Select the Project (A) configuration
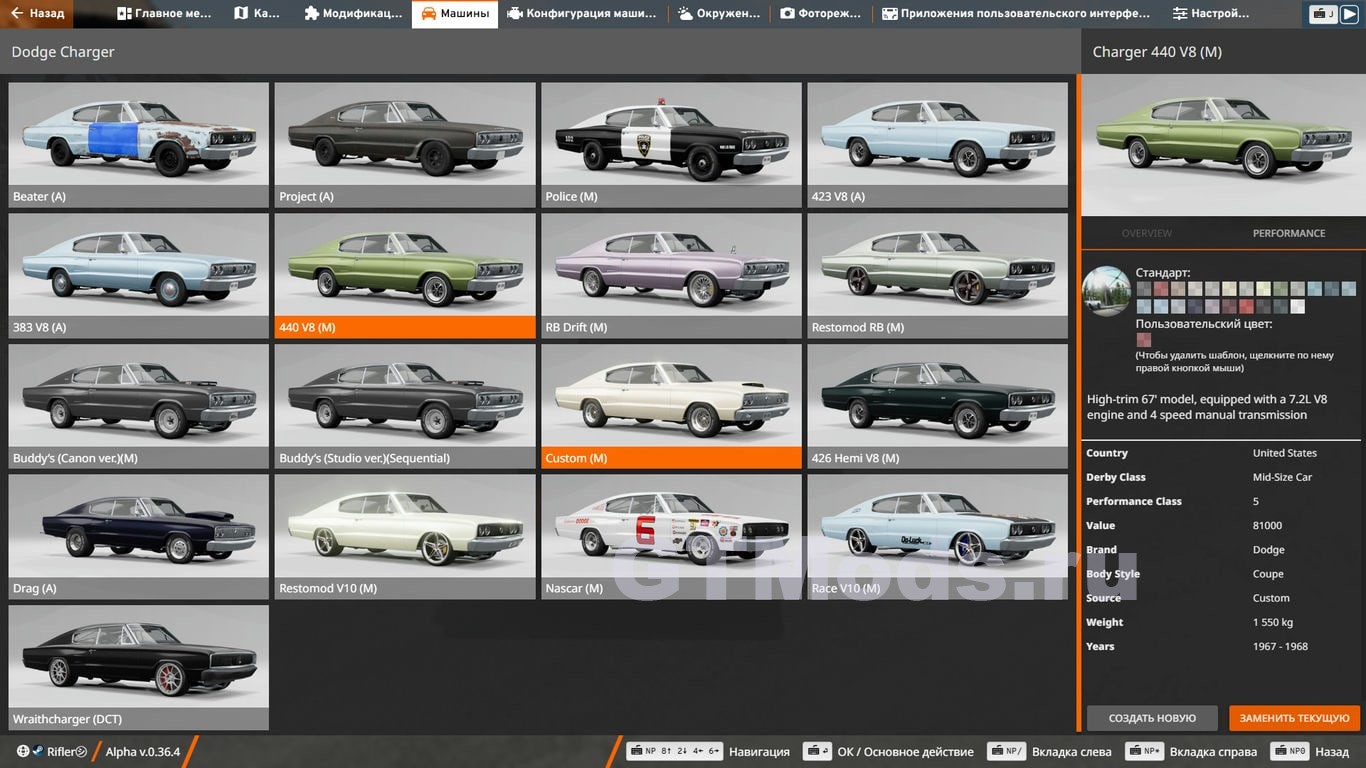Screen dimensions: 1366x768 point(405,144)
